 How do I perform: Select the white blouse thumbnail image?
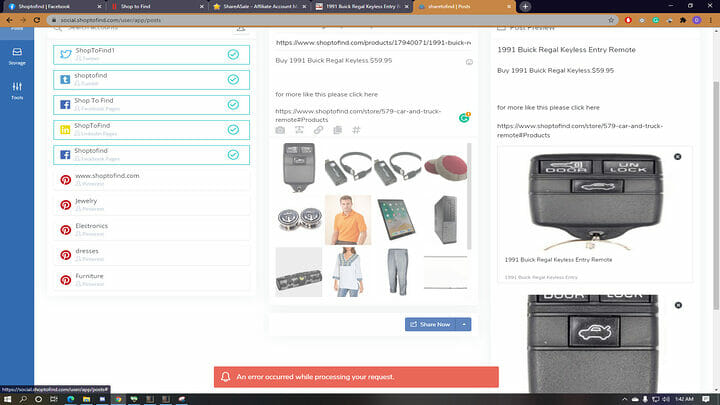(348, 272)
